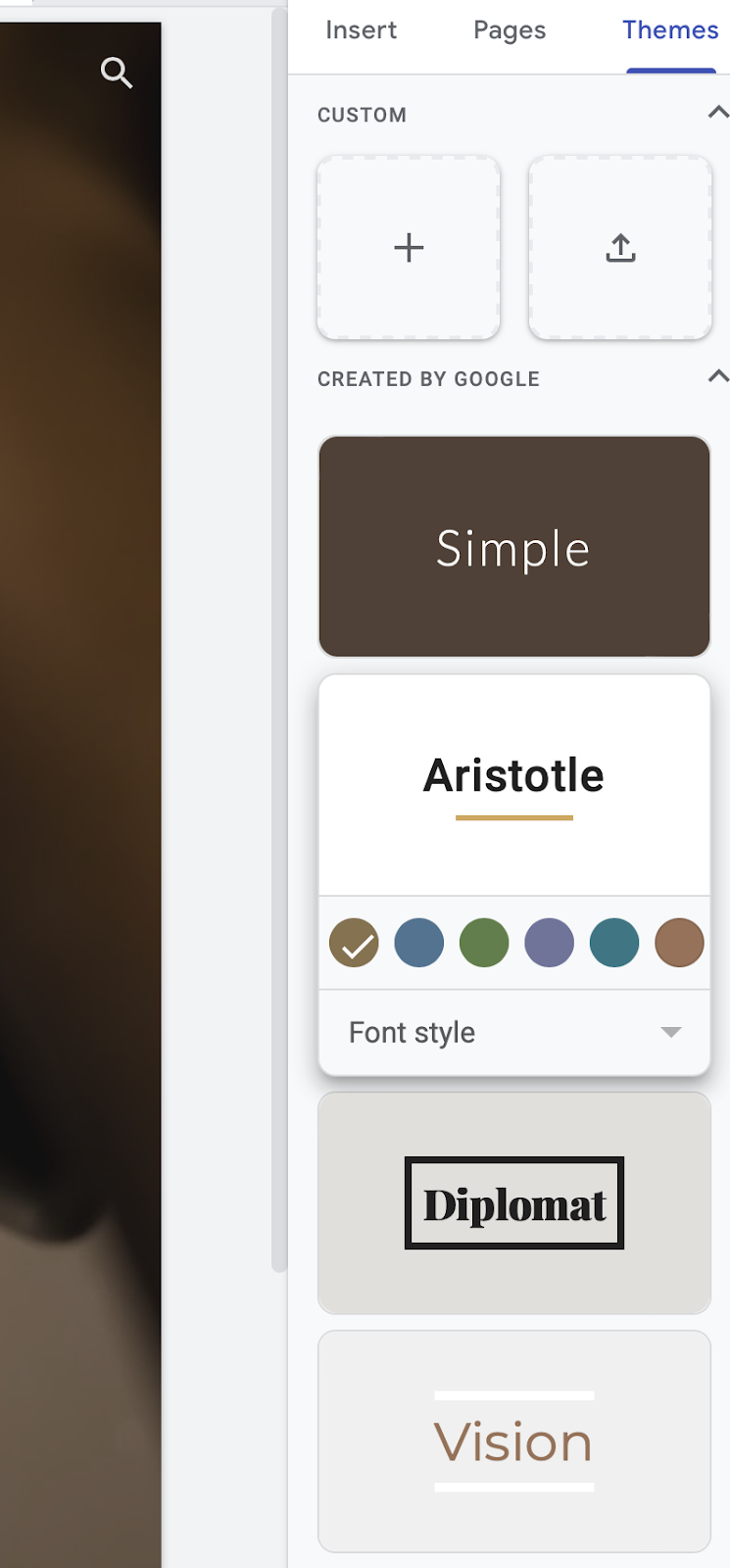Image resolution: width=730 pixels, height=1568 pixels.
Task: Collapse the CUSTOM section
Action: 718,113
